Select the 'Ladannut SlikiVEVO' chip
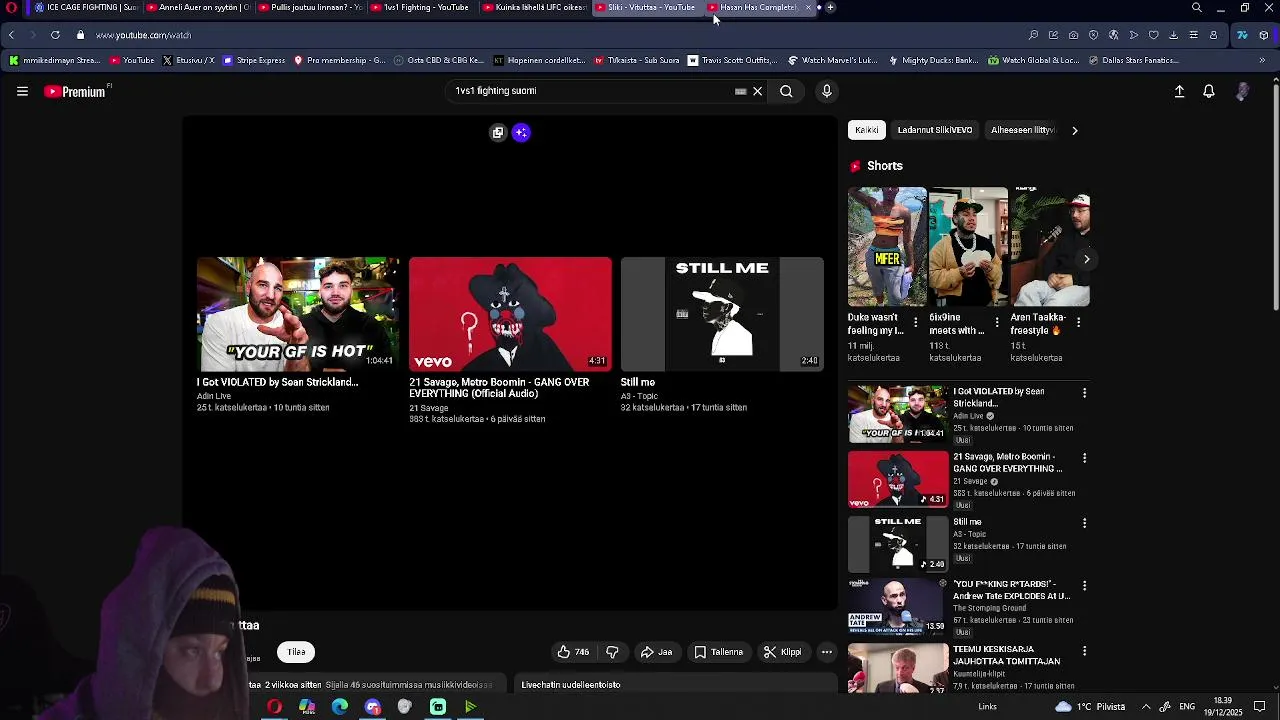The image size is (1280, 720). click(x=934, y=130)
